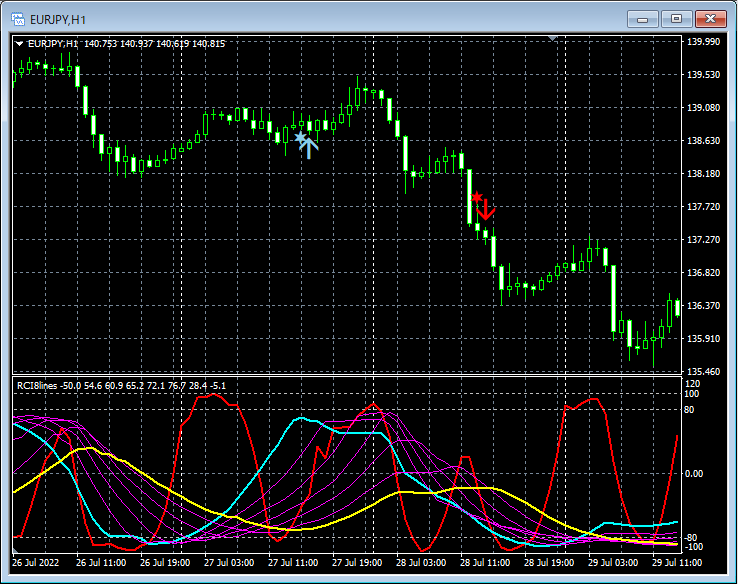Click the red down-arrow signal on chart
The height and width of the screenshot is (584, 739).
point(486,210)
